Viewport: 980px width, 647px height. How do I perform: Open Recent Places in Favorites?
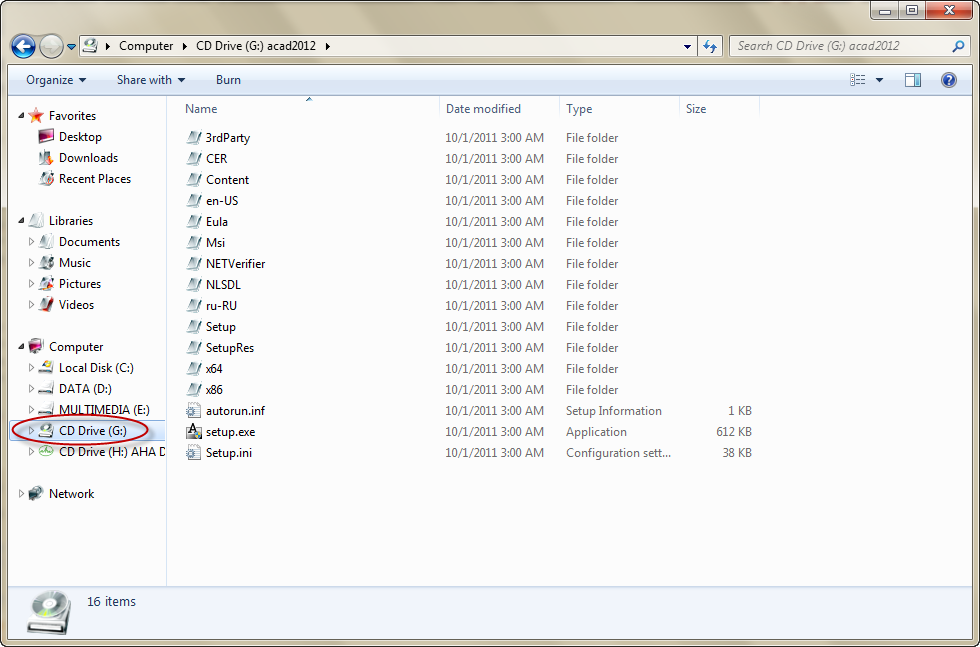pyautogui.click(x=94, y=179)
